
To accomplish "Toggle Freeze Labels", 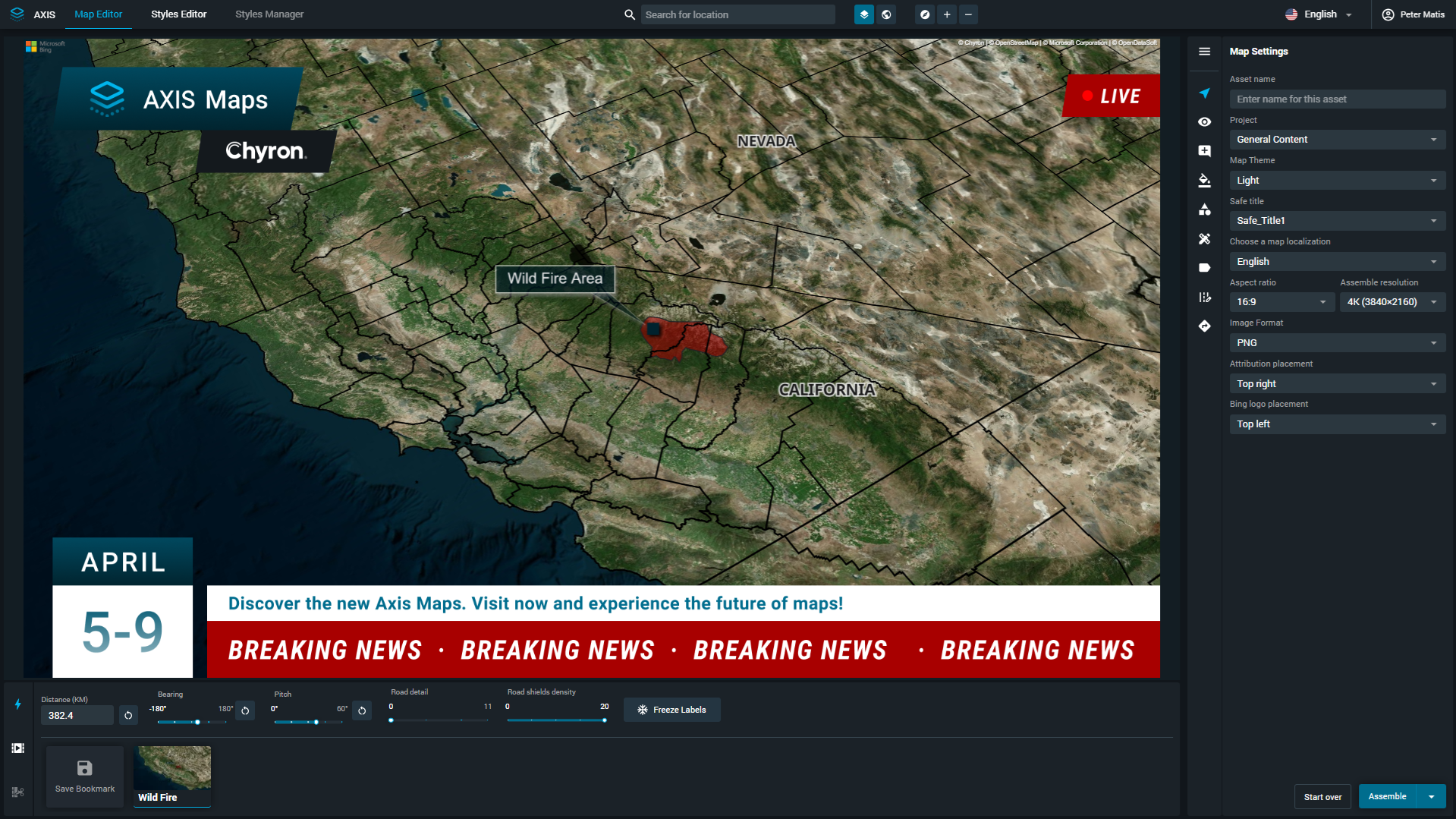I will point(671,710).
